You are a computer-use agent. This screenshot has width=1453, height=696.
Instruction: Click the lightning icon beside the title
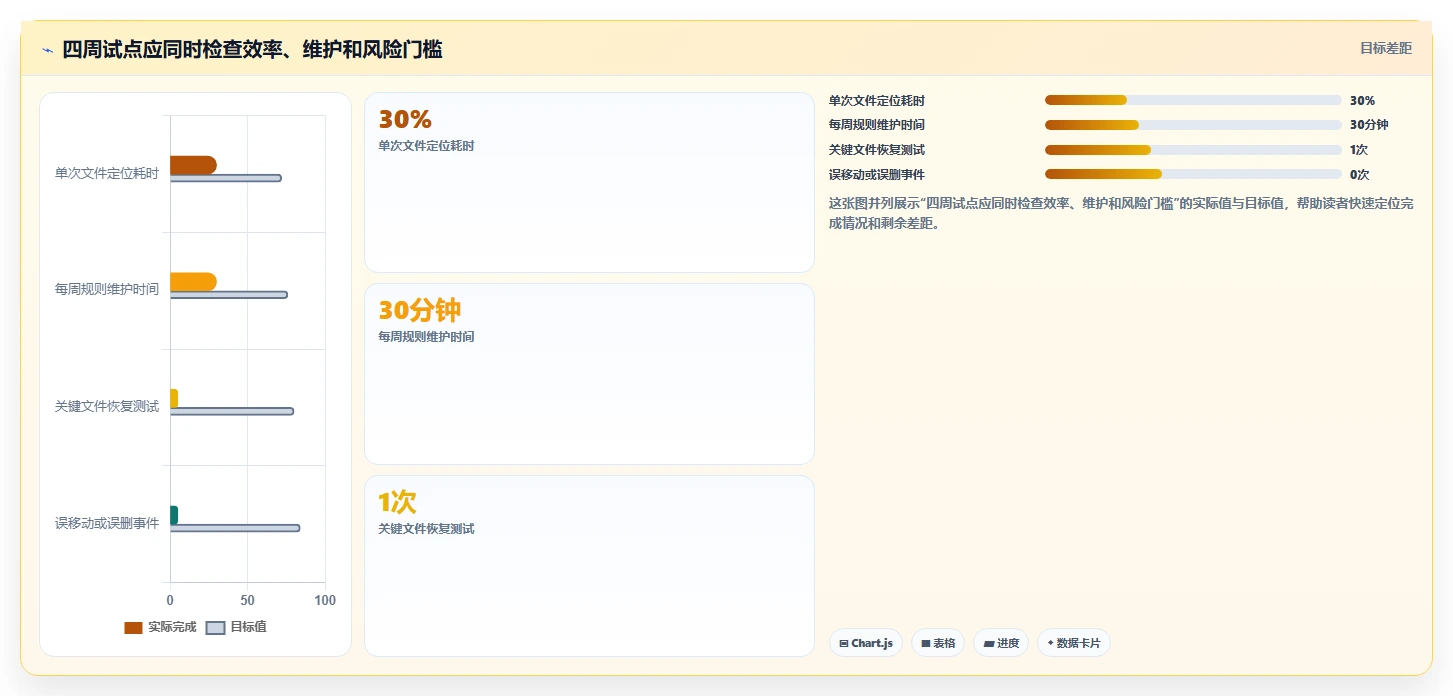[47, 50]
